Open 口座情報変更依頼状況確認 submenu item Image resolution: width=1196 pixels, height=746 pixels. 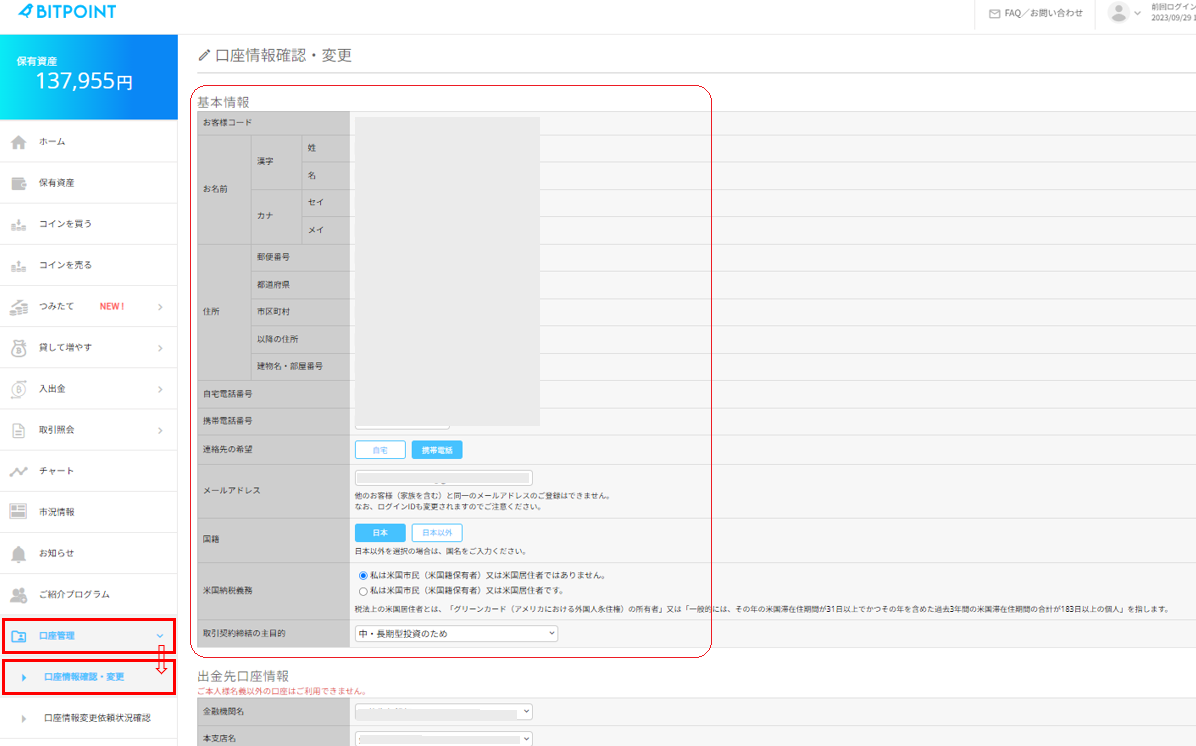88,719
